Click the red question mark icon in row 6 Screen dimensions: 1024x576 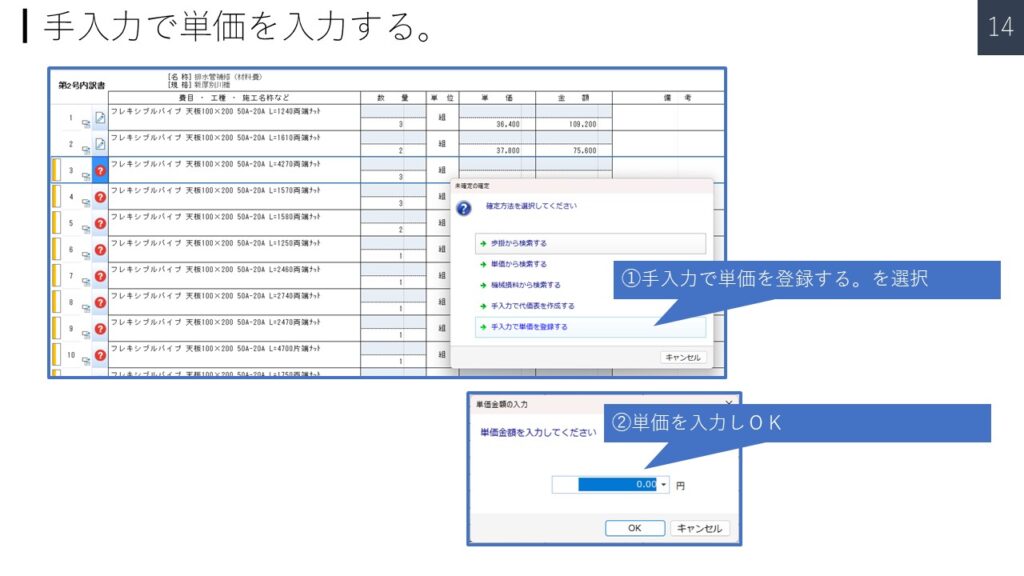tap(100, 249)
